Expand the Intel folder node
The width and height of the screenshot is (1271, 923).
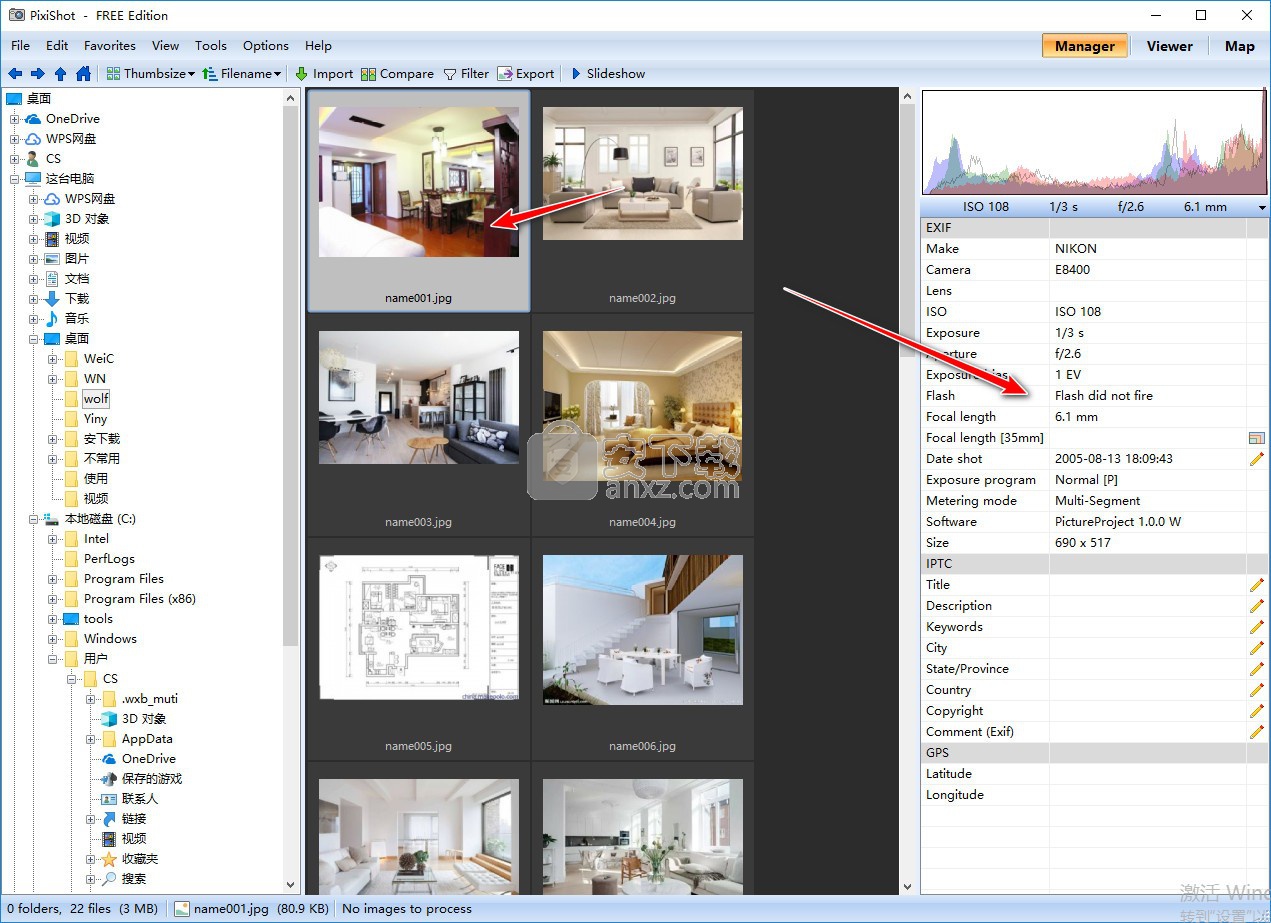(53, 539)
